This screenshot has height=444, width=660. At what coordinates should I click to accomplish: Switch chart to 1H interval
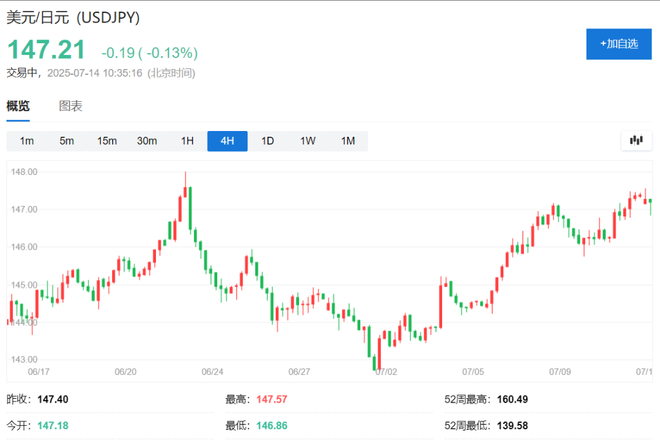click(187, 141)
